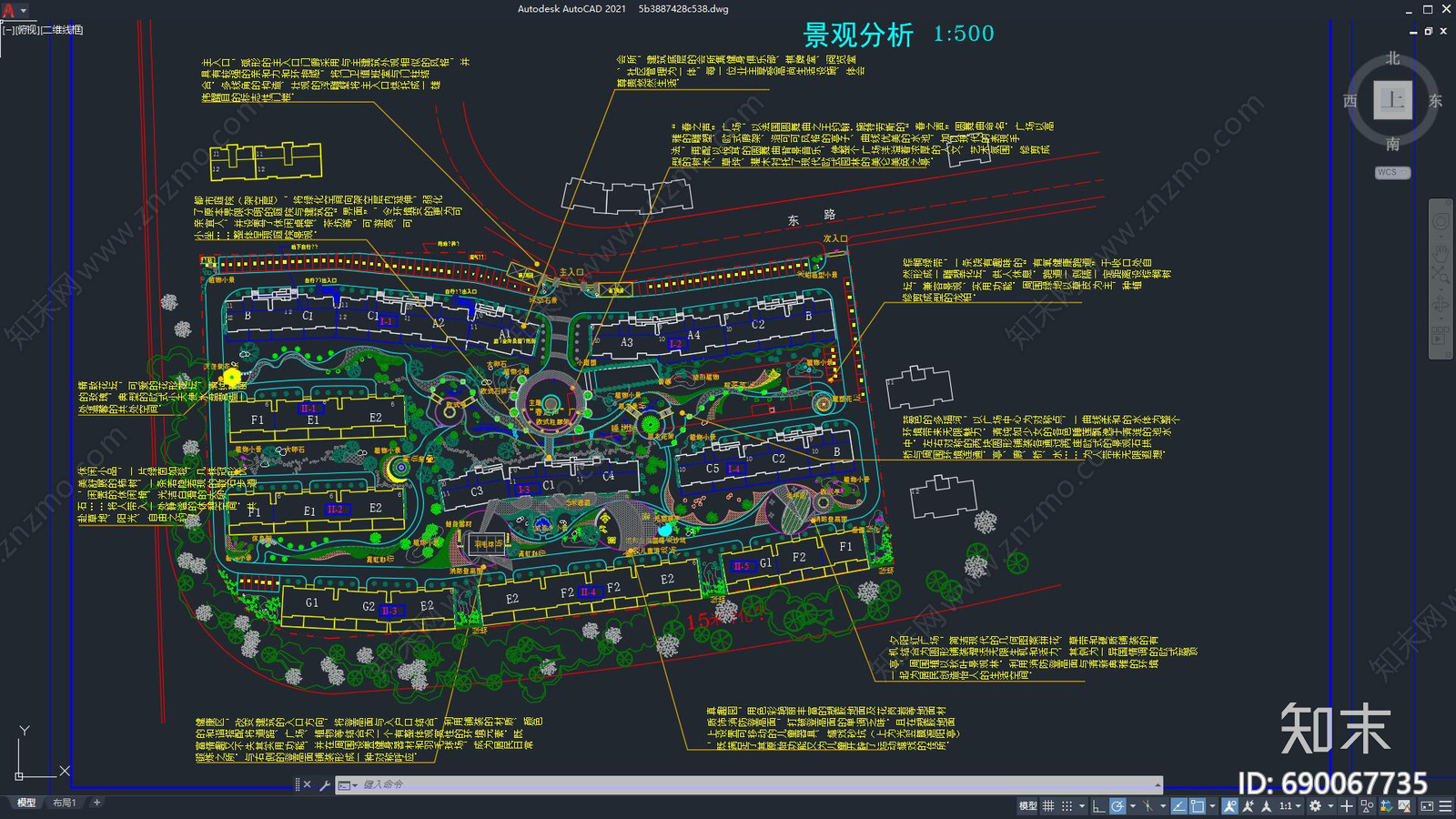
Task: Open the Customization gear in the status bar
Action: point(1315,805)
